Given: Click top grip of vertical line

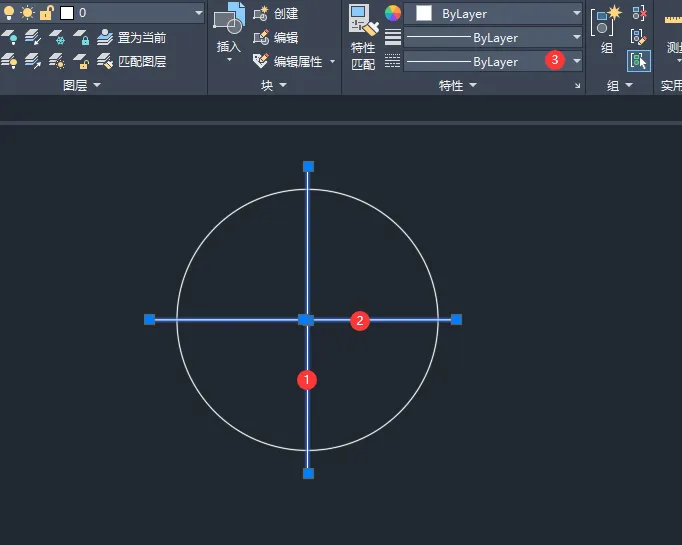Looking at the screenshot, I should click(308, 166).
